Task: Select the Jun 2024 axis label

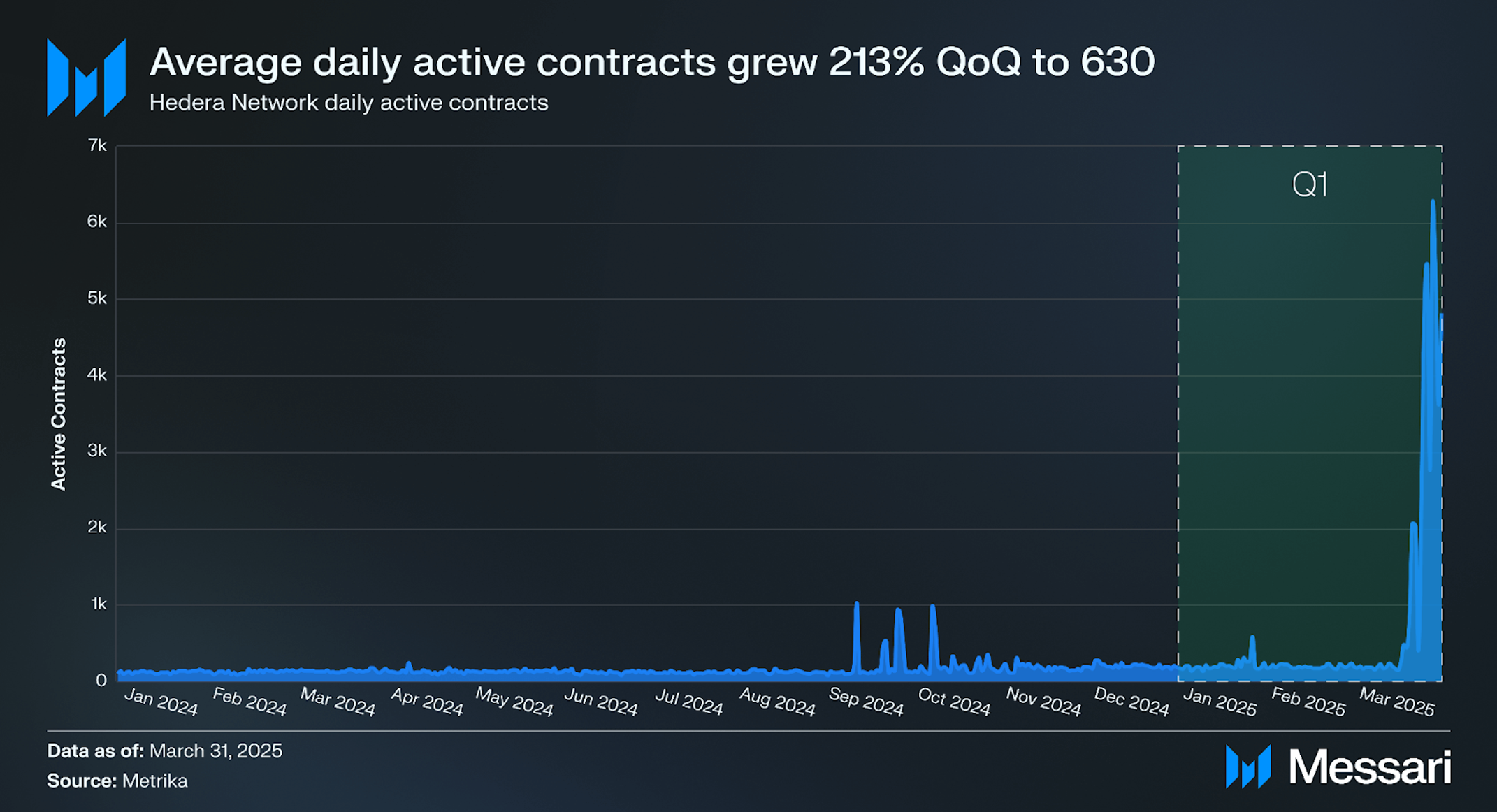Action: click(x=601, y=702)
